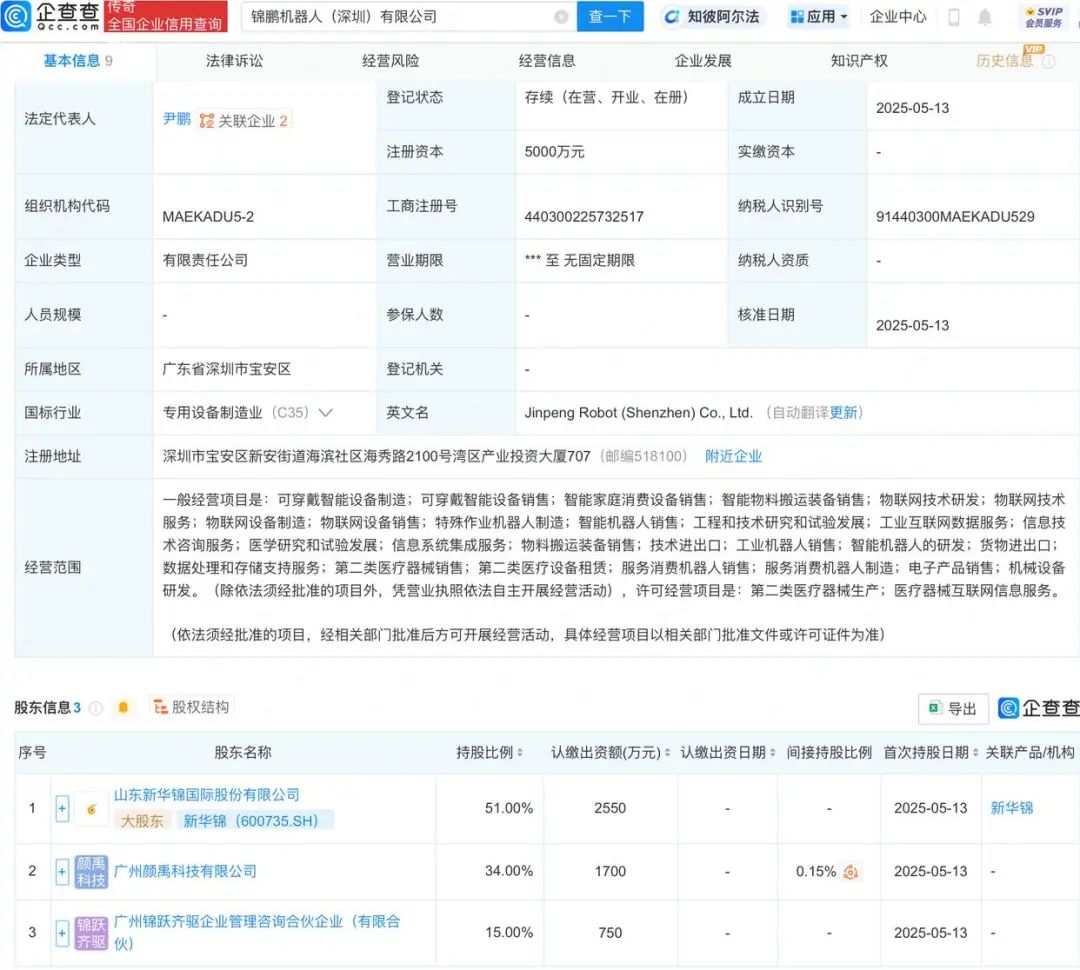Click the Qcc.com logo icon
Viewport: 1080px width, 970px height.
click(x=16, y=16)
